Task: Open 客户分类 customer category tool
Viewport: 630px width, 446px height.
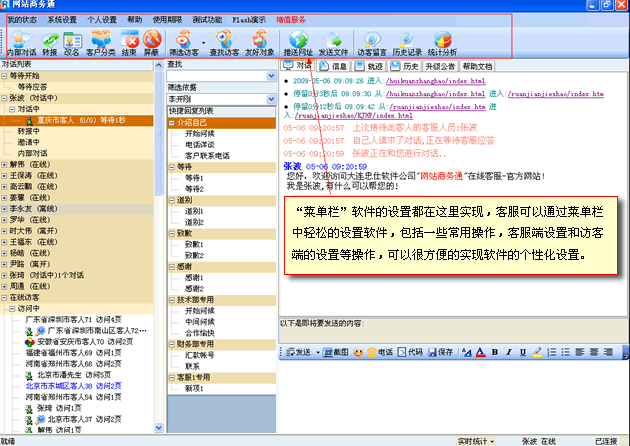Action: (x=102, y=42)
